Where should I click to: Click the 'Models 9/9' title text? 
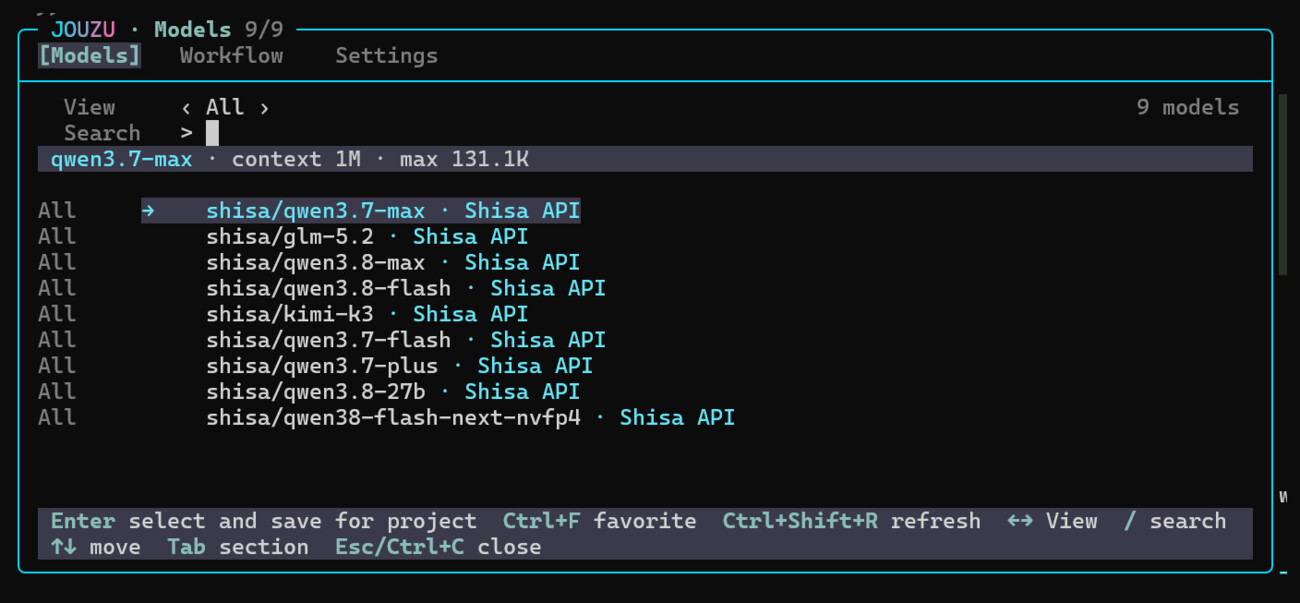218,30
